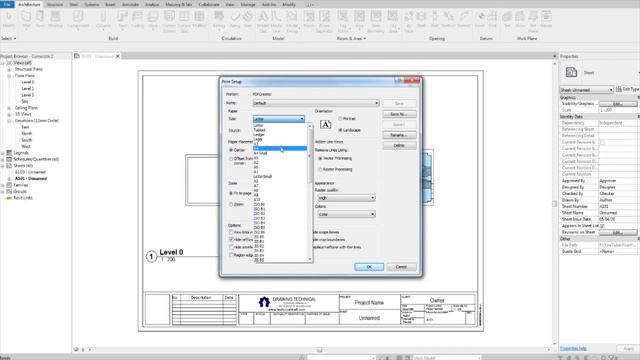Open the Collaborate ribbon tab
The width and height of the screenshot is (640, 360).
(209, 4)
